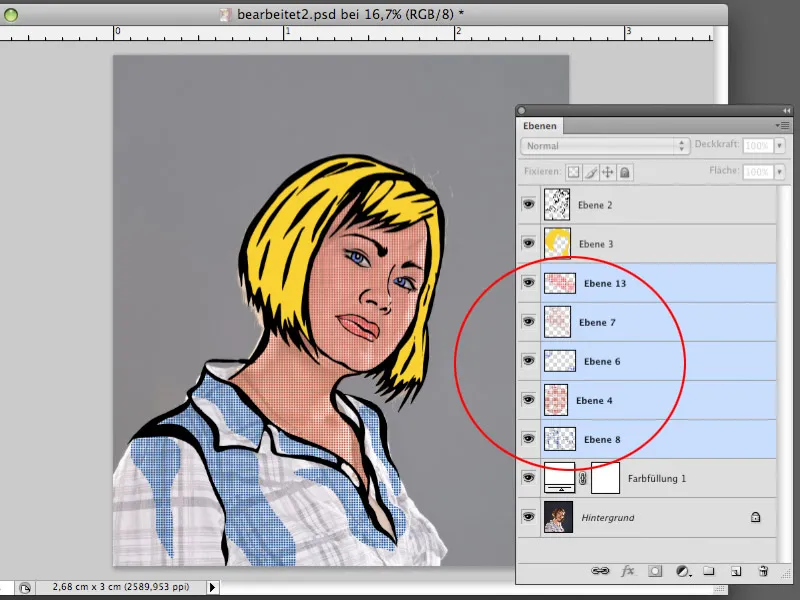Open the Ebenen panel options menu
This screenshot has width=800, height=600.
(783, 125)
